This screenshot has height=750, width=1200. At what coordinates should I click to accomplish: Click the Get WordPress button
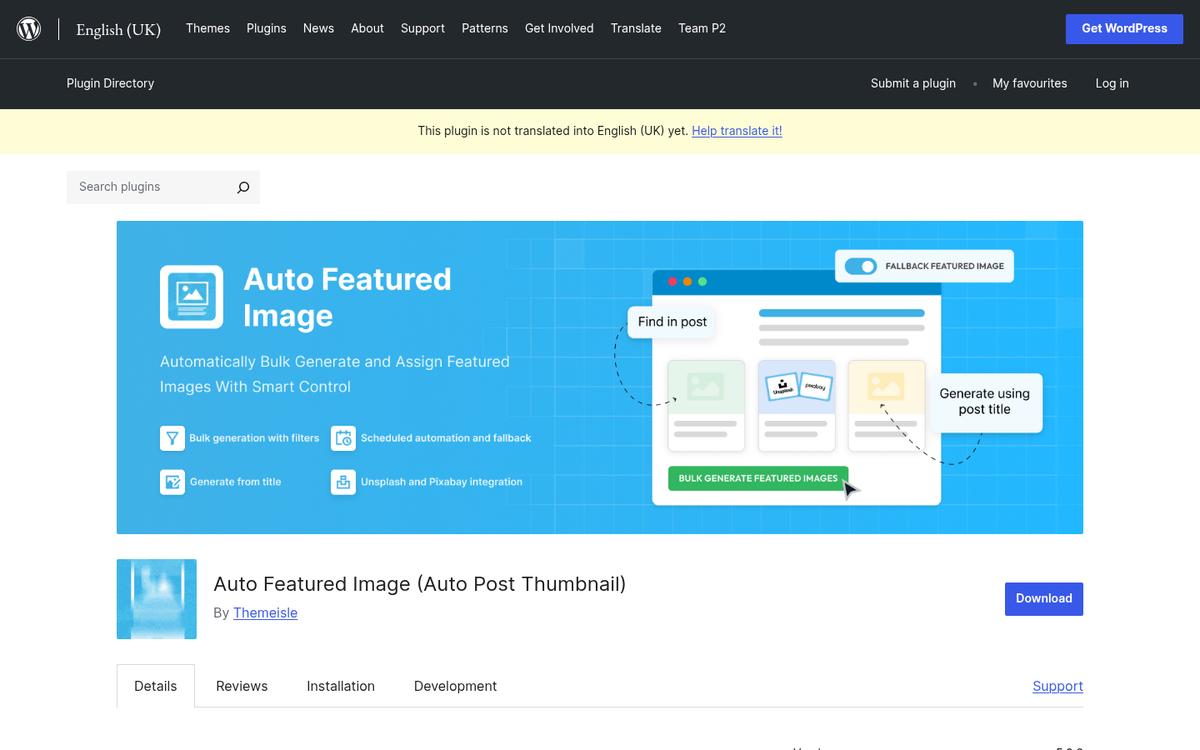tap(1124, 28)
